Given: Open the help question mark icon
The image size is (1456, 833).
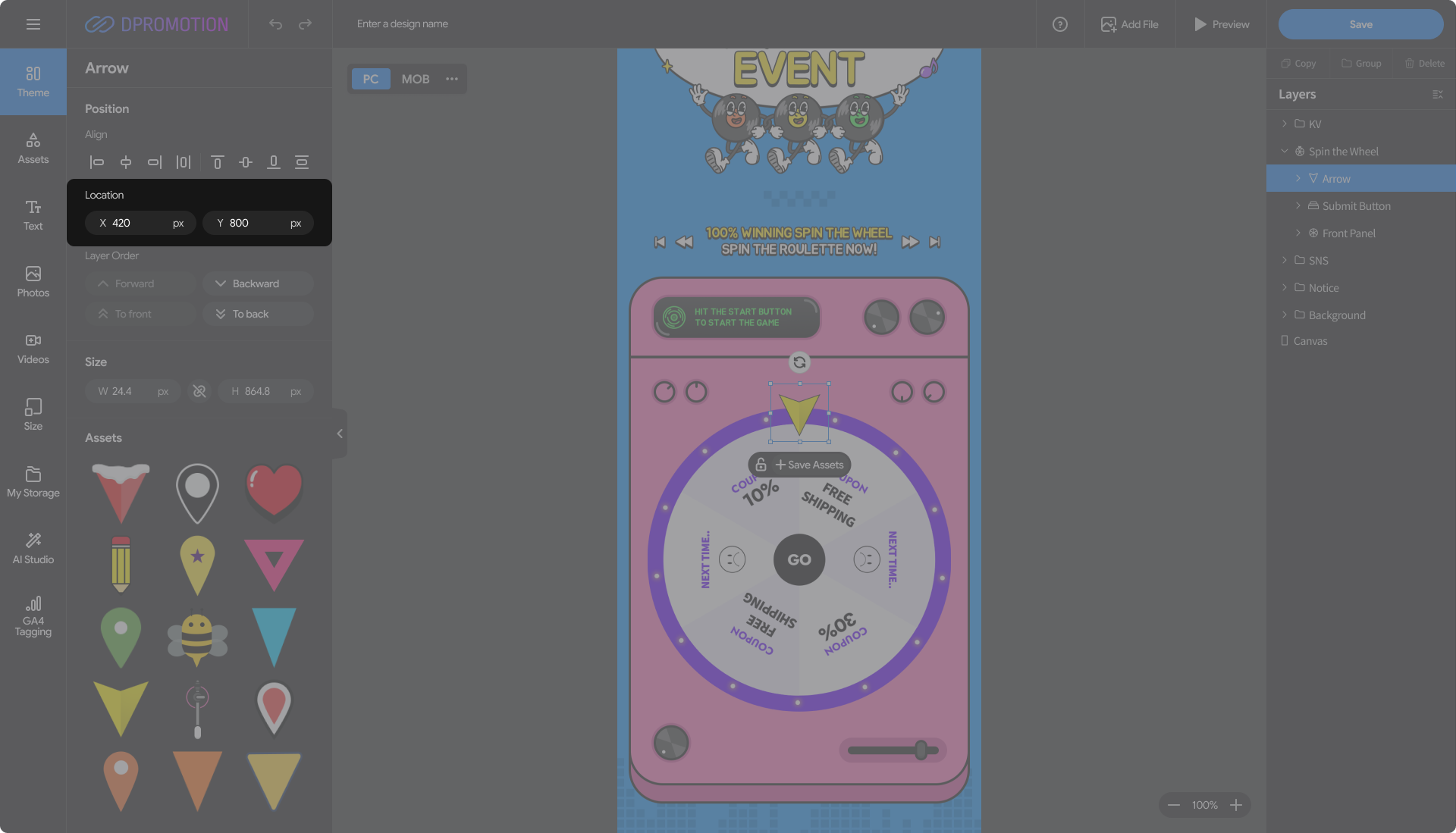Looking at the screenshot, I should coord(1059,24).
